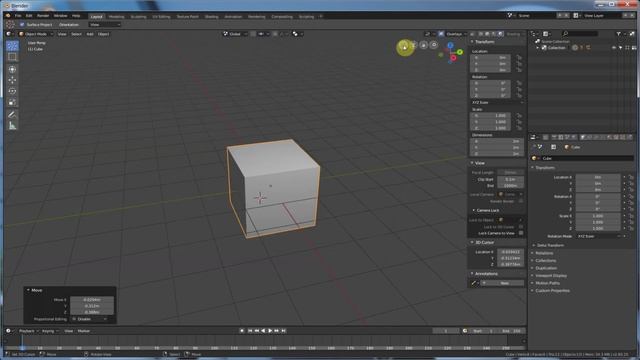Click the outliner filter funnel icon
Viewport: 640px width, 360px height.
[x=619, y=34]
